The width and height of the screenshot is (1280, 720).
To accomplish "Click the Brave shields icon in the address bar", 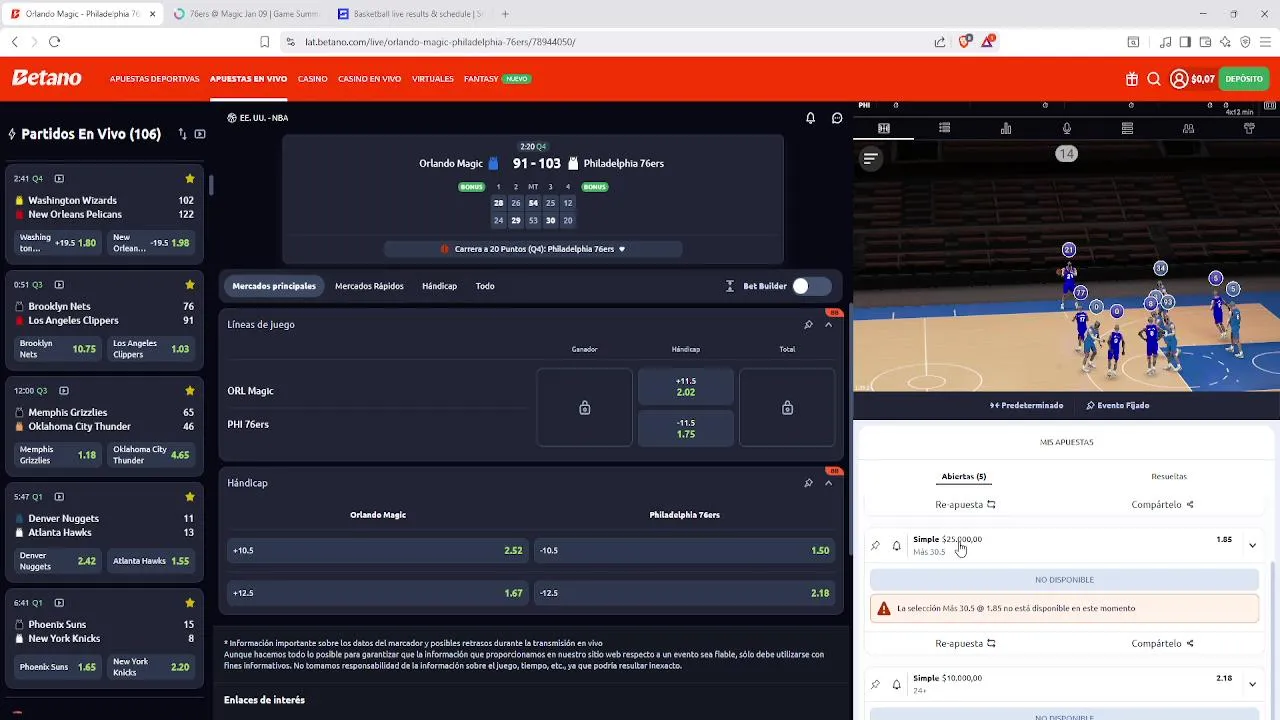I will tap(965, 42).
